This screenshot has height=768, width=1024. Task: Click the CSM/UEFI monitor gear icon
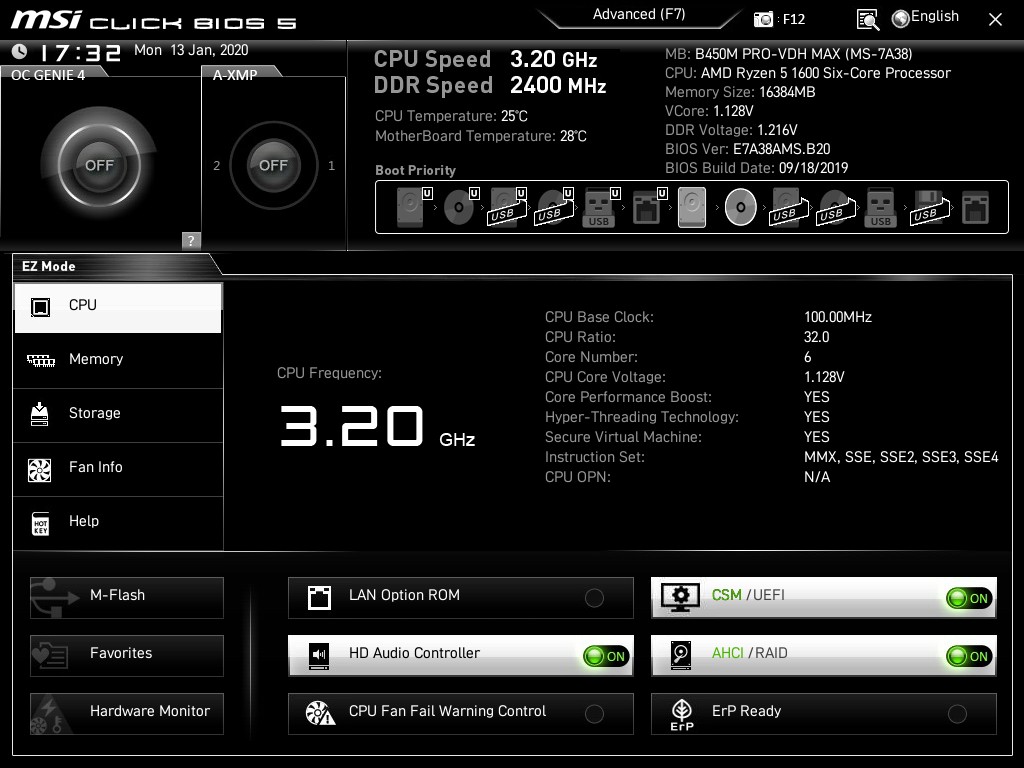click(x=680, y=598)
